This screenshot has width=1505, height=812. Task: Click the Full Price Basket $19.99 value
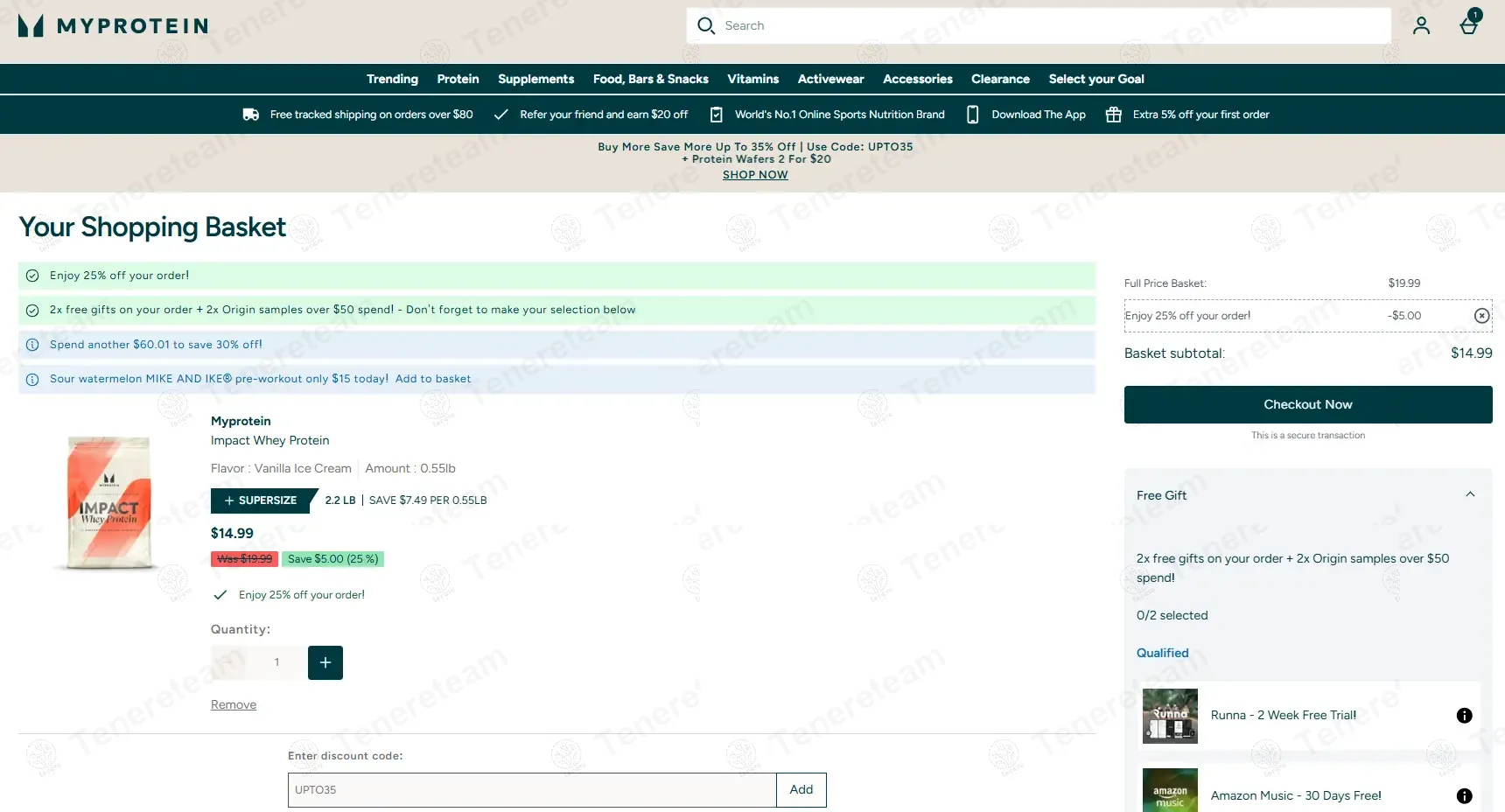pyautogui.click(x=1404, y=283)
